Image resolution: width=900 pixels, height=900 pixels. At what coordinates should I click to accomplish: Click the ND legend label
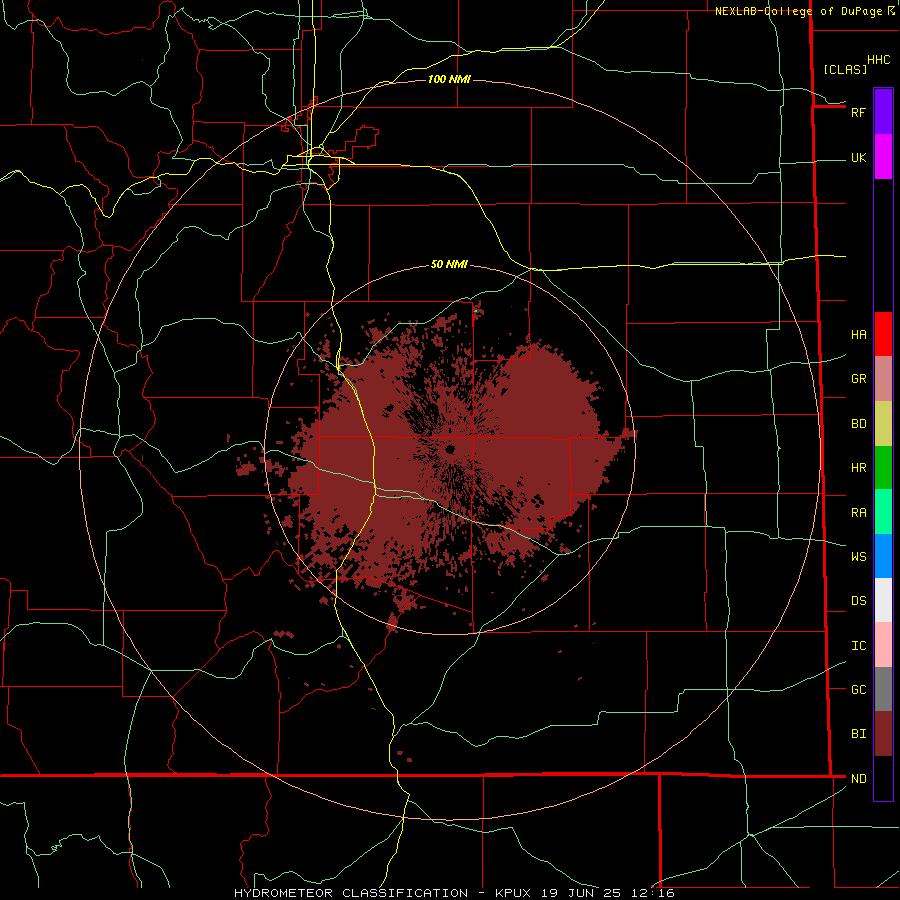[859, 779]
